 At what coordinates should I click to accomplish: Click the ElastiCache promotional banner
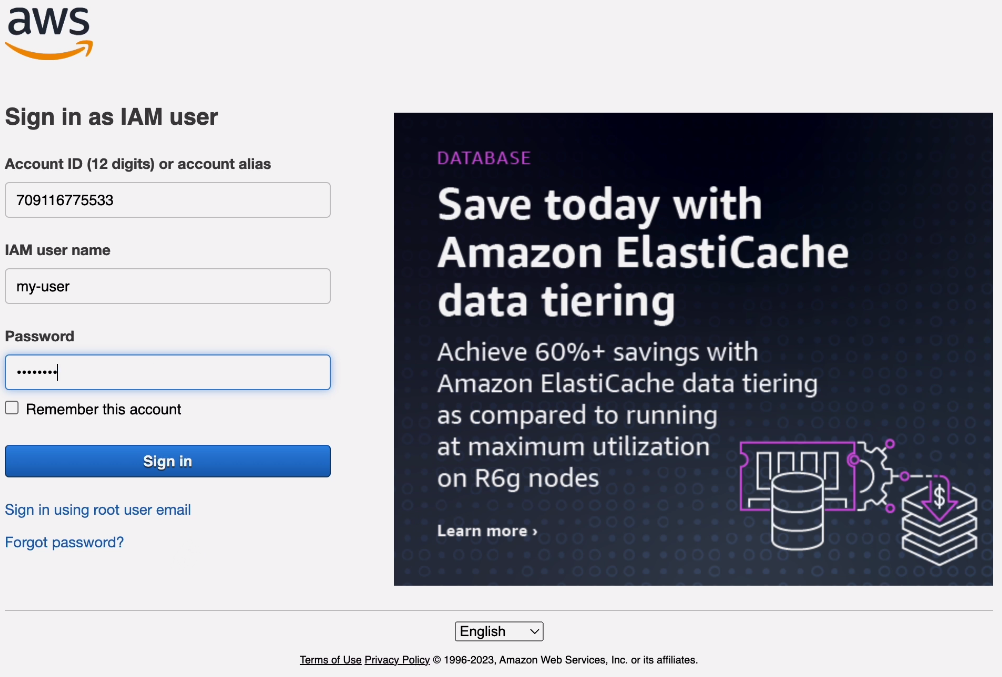(693, 348)
